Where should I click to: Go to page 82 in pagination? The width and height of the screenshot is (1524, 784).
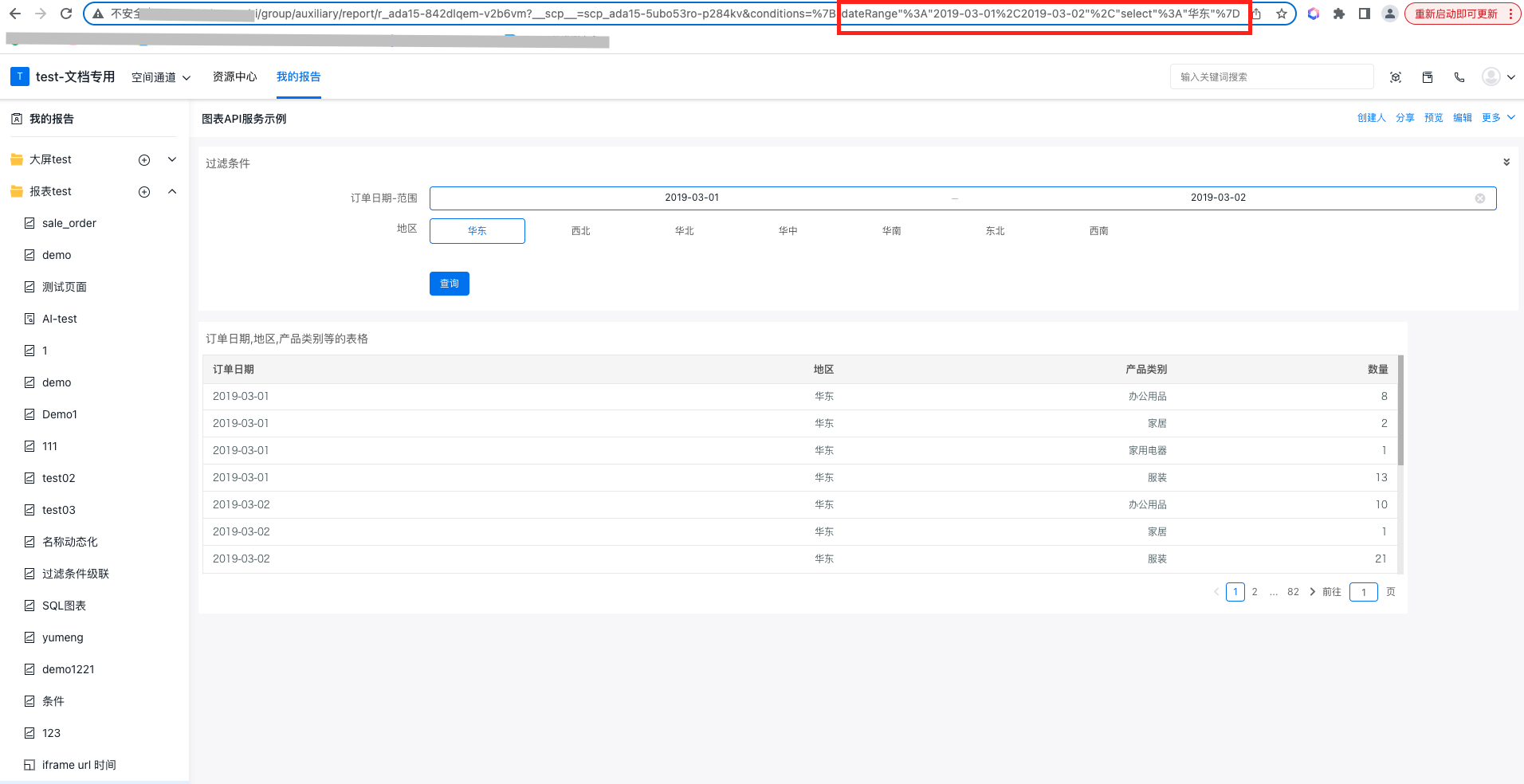tap(1293, 592)
